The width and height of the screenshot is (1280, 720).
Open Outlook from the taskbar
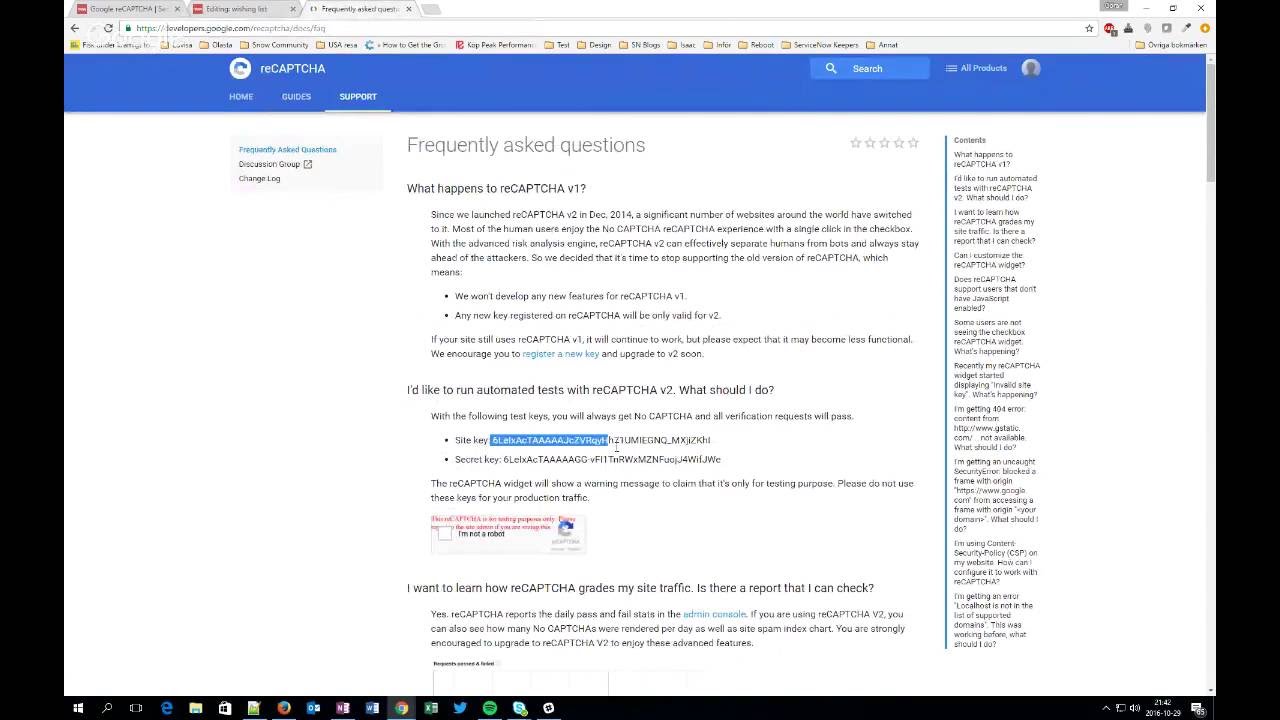pos(313,708)
